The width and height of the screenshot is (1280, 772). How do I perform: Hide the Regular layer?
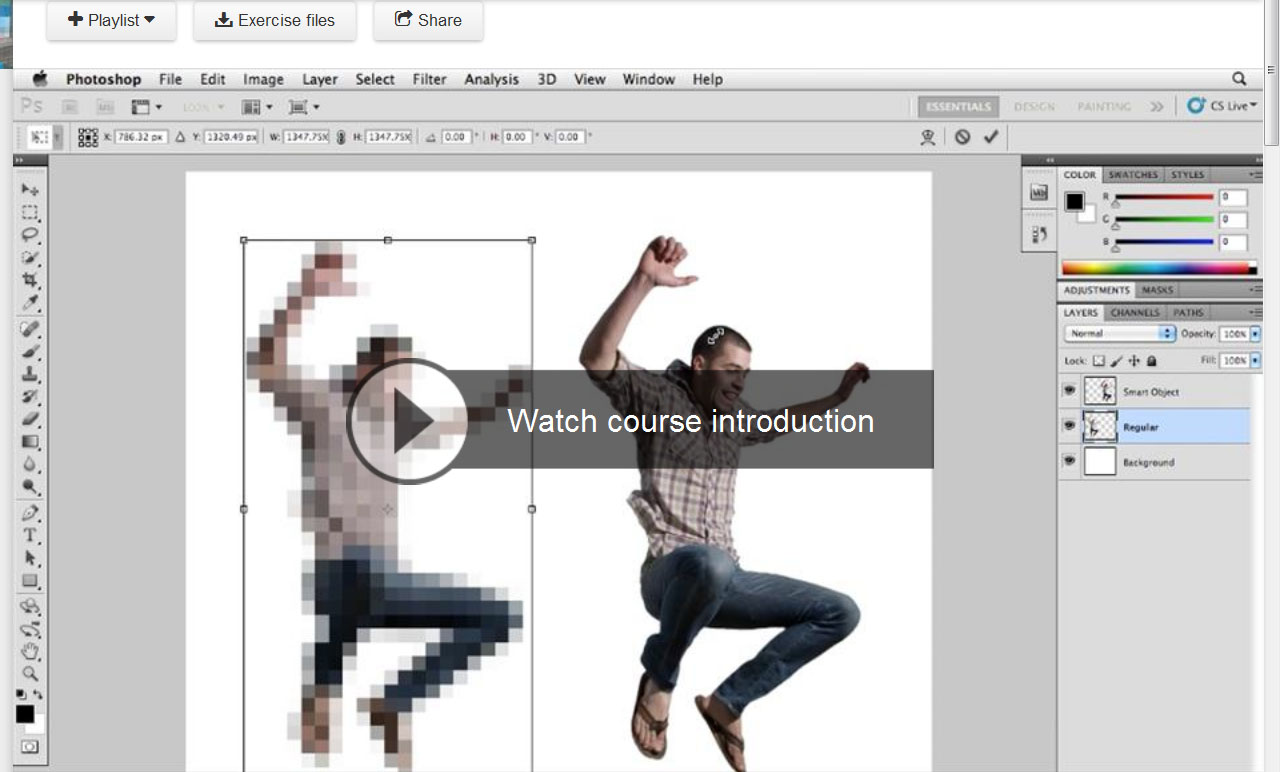pyautogui.click(x=1070, y=426)
